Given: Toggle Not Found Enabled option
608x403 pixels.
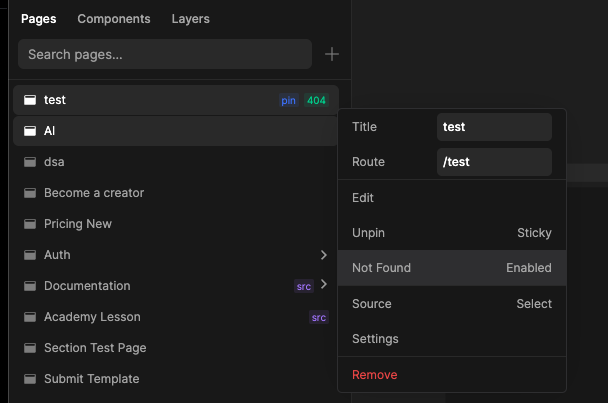Looking at the screenshot, I should (x=452, y=268).
